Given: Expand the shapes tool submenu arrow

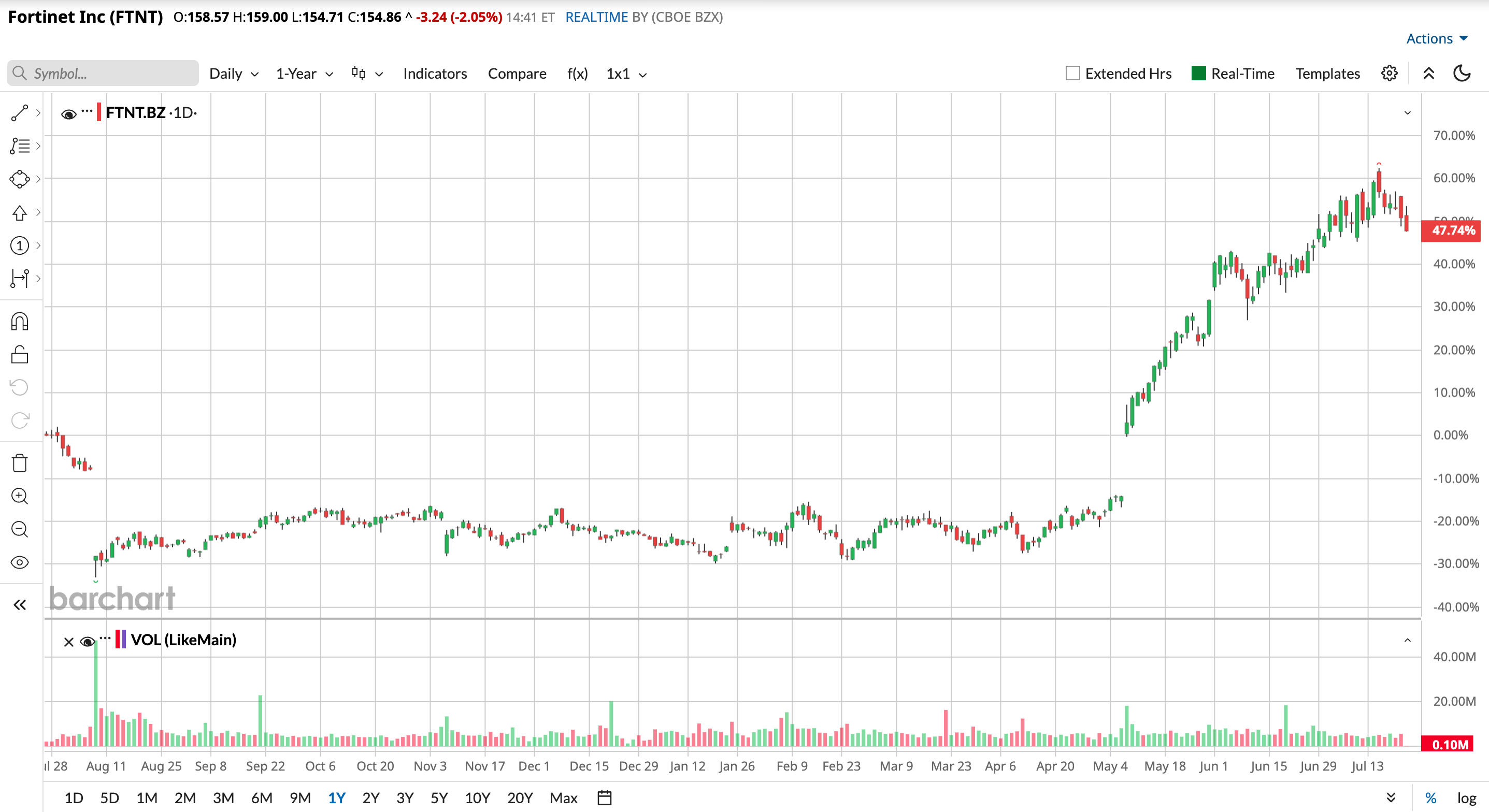Looking at the screenshot, I should [x=38, y=179].
